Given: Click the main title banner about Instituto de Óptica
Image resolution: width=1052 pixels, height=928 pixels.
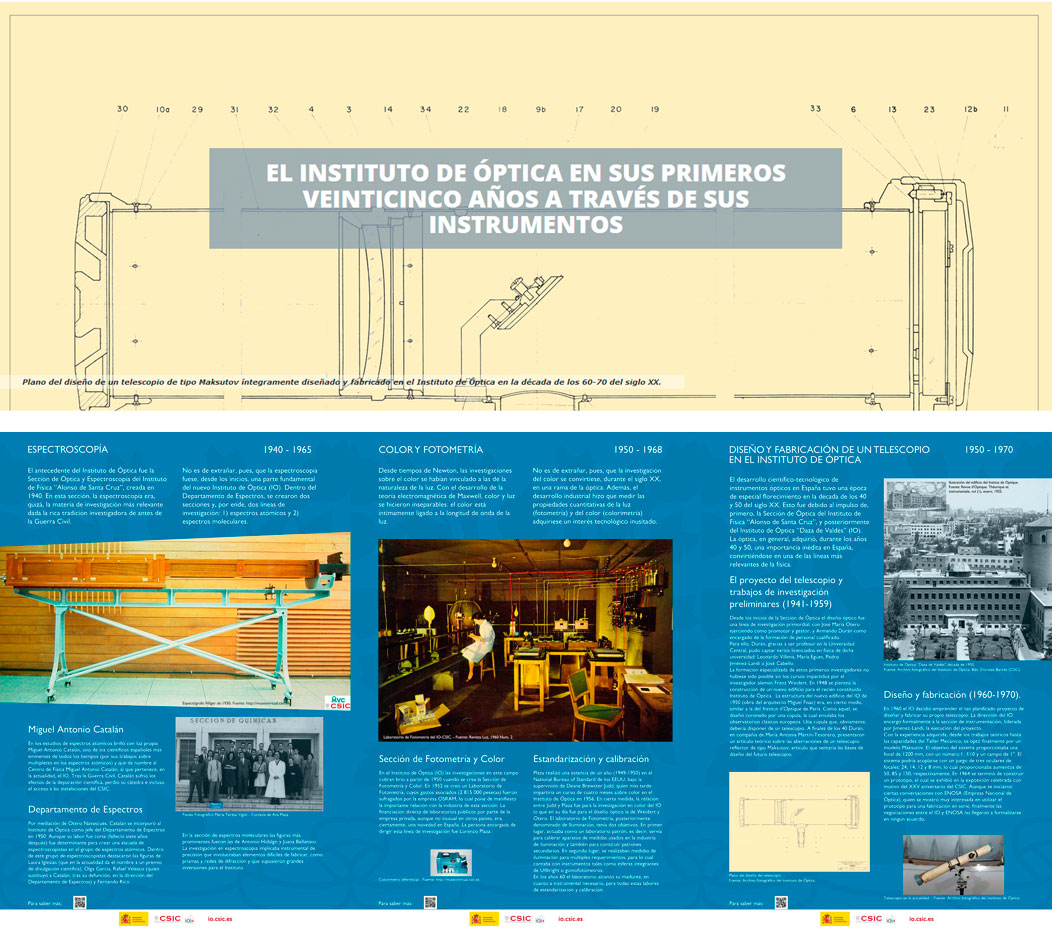Looking at the screenshot, I should (x=525, y=198).
